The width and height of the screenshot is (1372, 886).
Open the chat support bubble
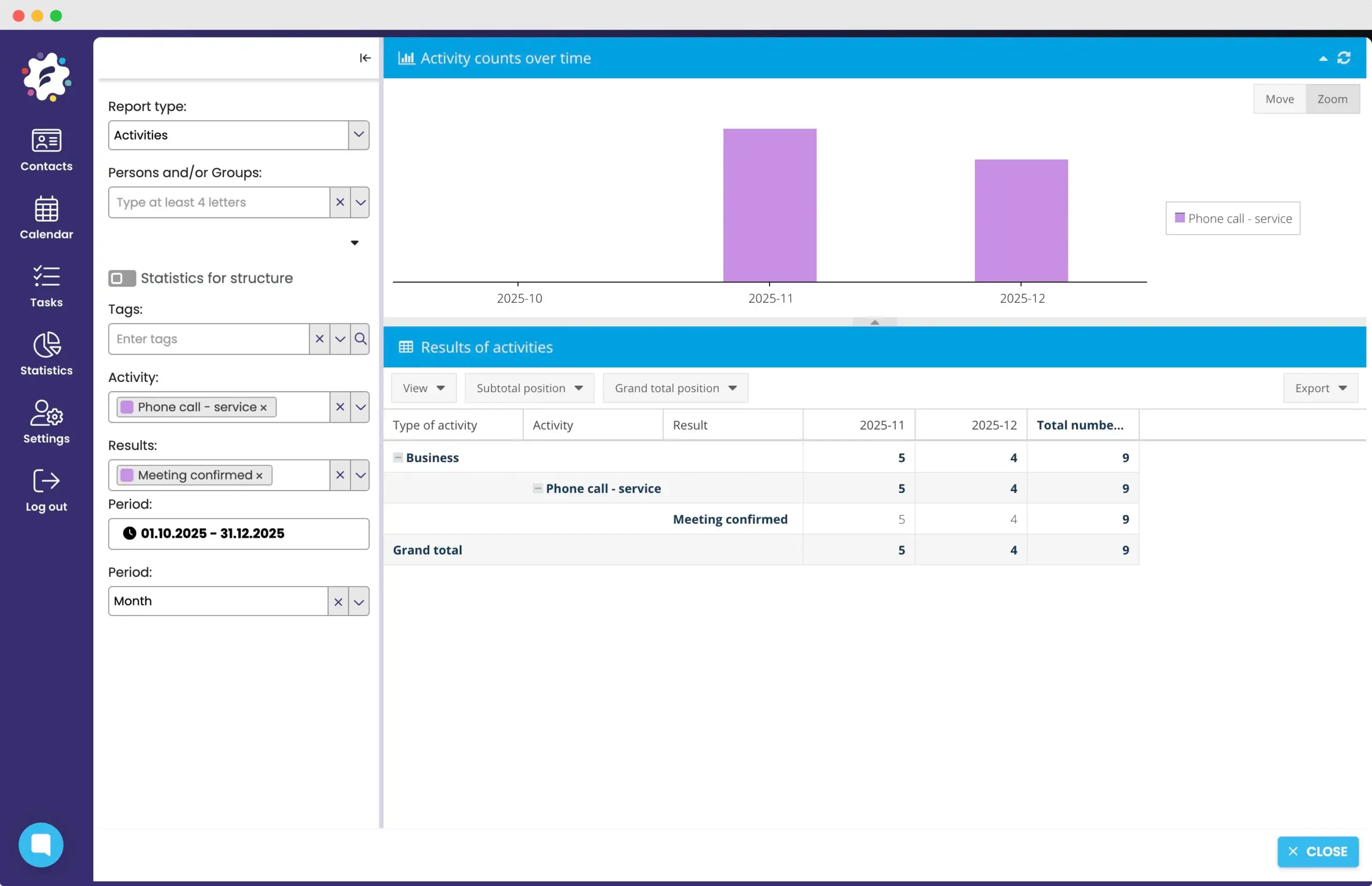pos(41,844)
